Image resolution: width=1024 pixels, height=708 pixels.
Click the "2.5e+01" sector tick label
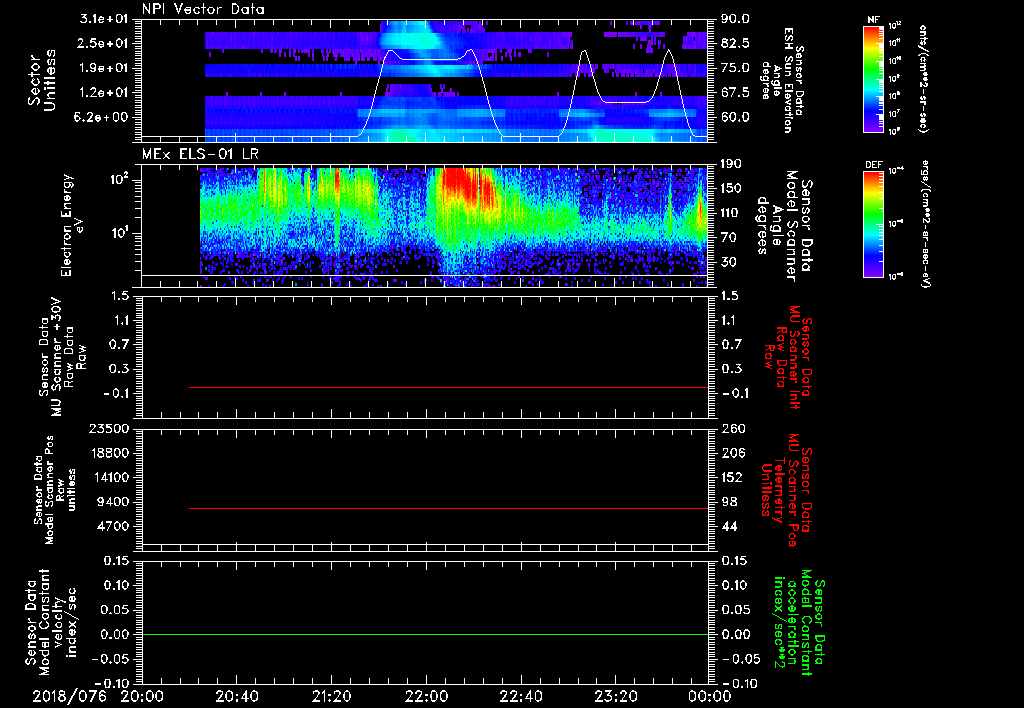(104, 43)
